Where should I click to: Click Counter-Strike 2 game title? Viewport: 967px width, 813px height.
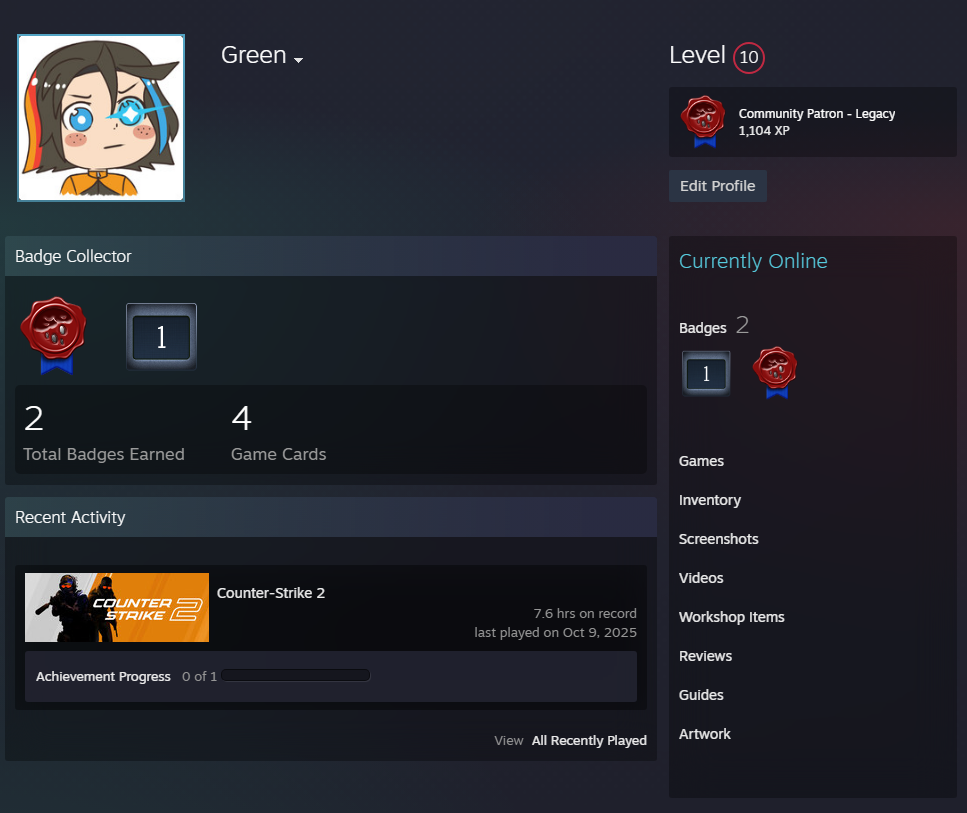pos(271,593)
